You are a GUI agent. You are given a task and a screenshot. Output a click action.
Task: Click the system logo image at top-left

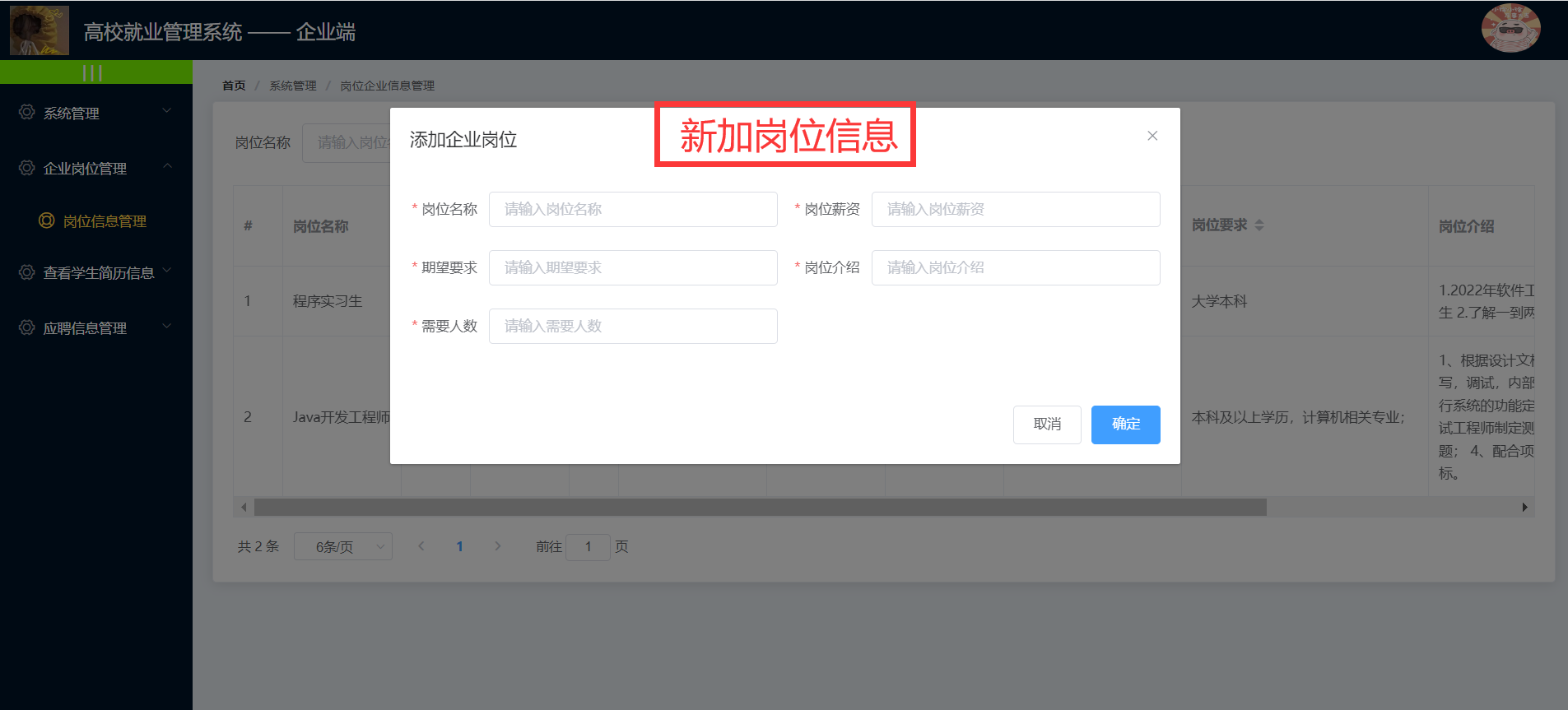[39, 30]
